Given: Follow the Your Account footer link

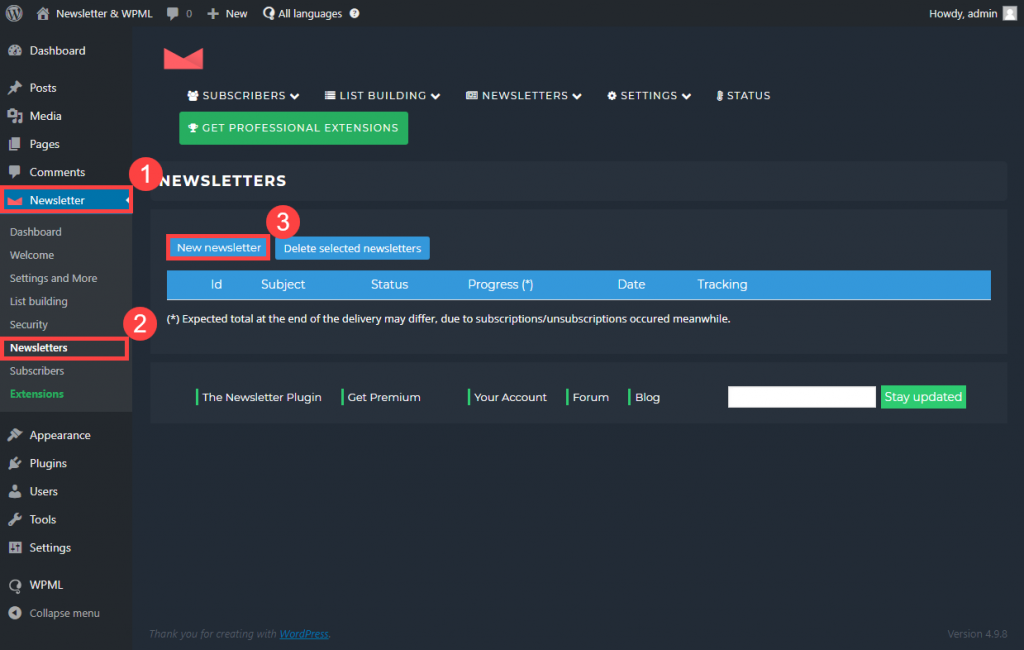Looking at the screenshot, I should (510, 397).
